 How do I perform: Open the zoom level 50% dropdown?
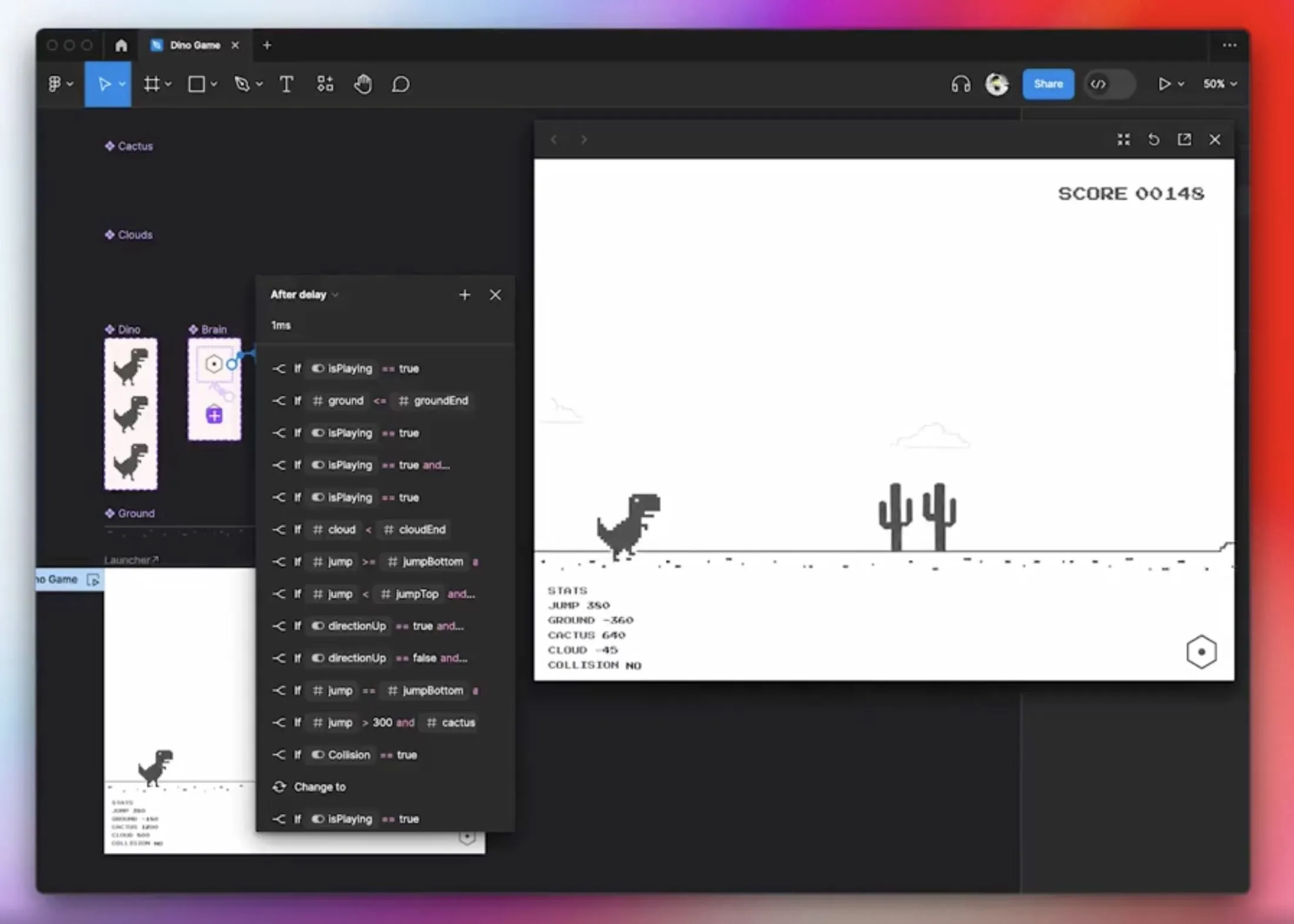click(1219, 84)
